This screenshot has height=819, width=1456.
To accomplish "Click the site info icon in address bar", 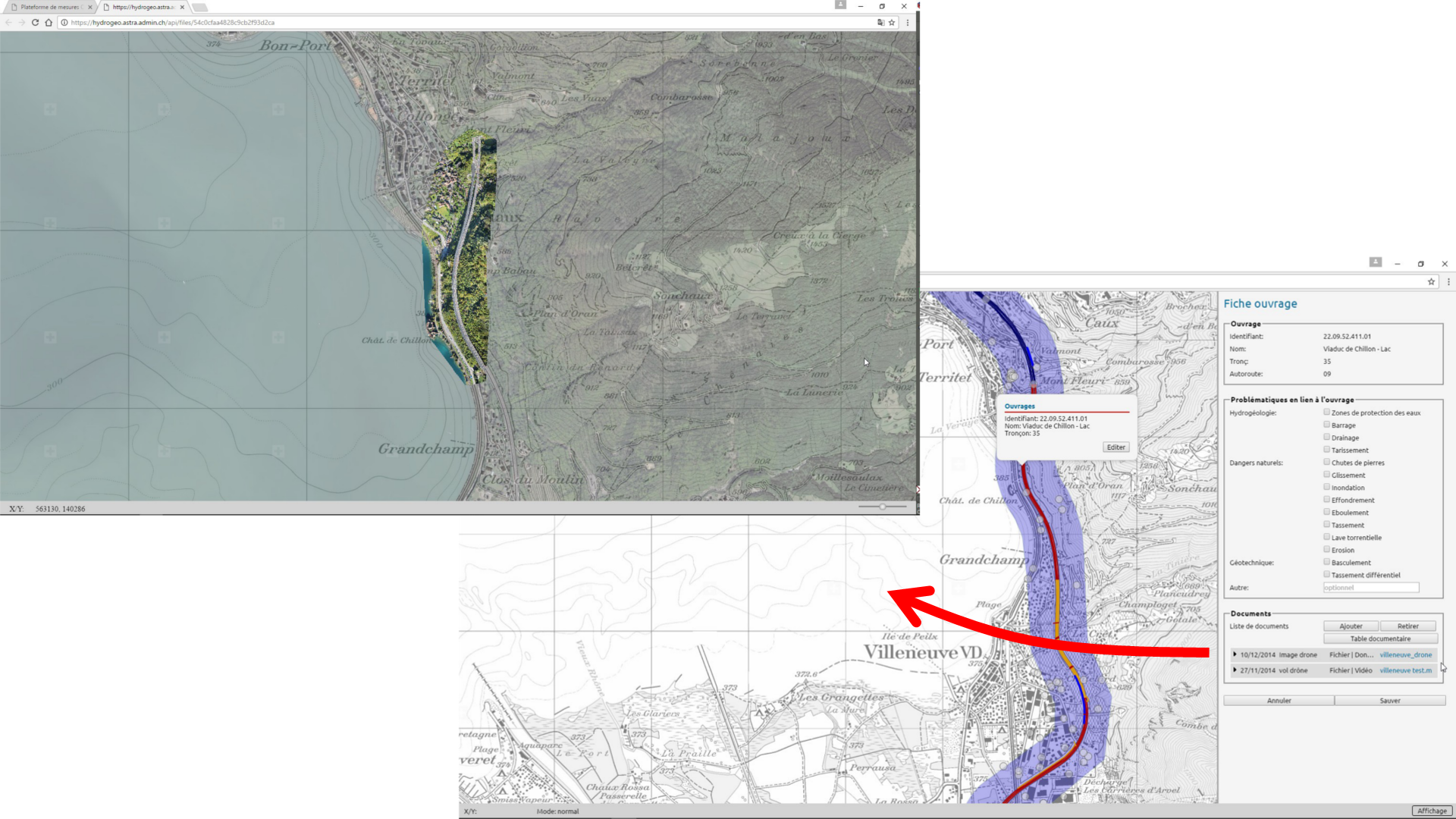I will pos(64,23).
